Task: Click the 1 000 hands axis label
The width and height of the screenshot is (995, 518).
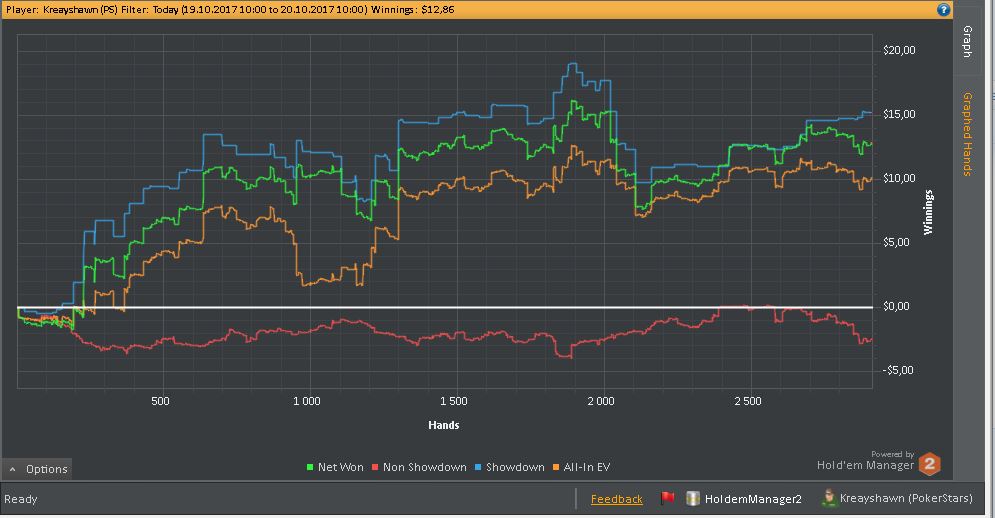Action: 307,401
